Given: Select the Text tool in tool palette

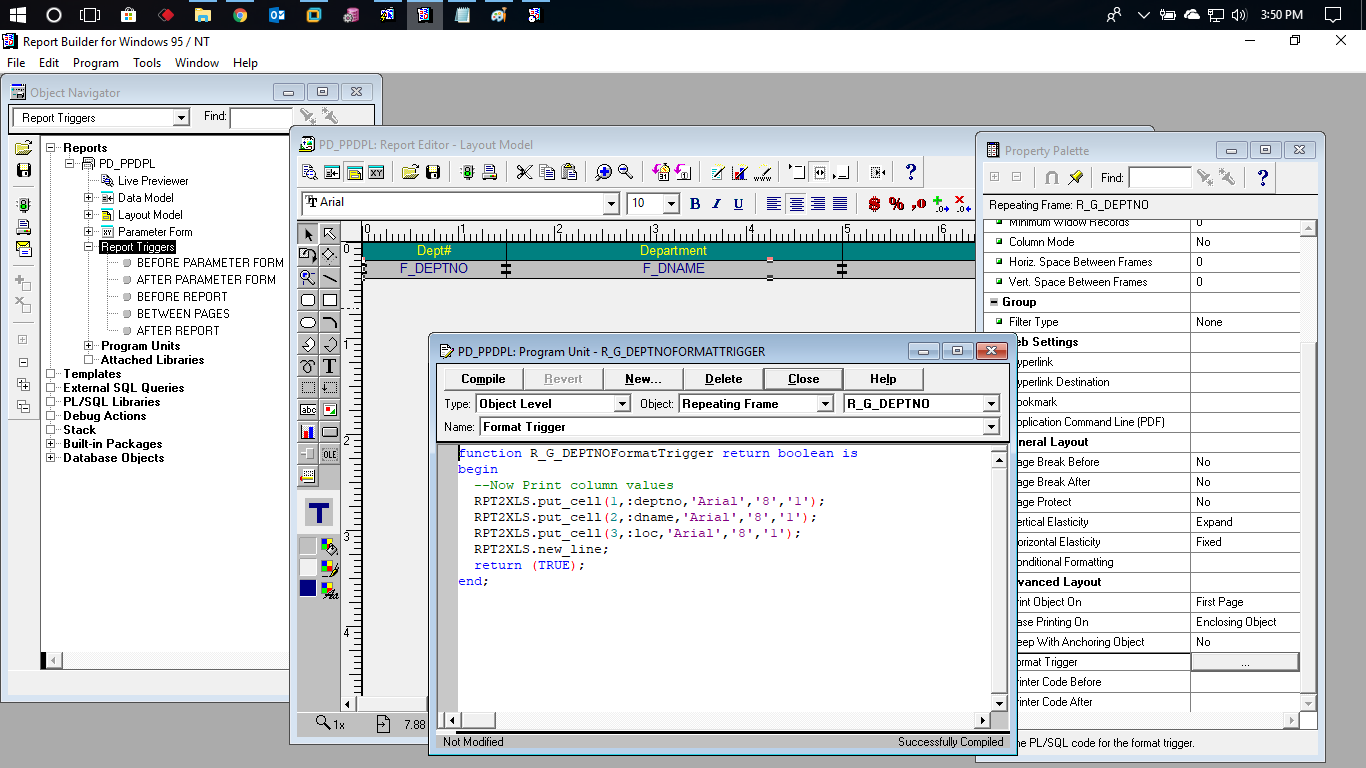Looking at the screenshot, I should 329,367.
